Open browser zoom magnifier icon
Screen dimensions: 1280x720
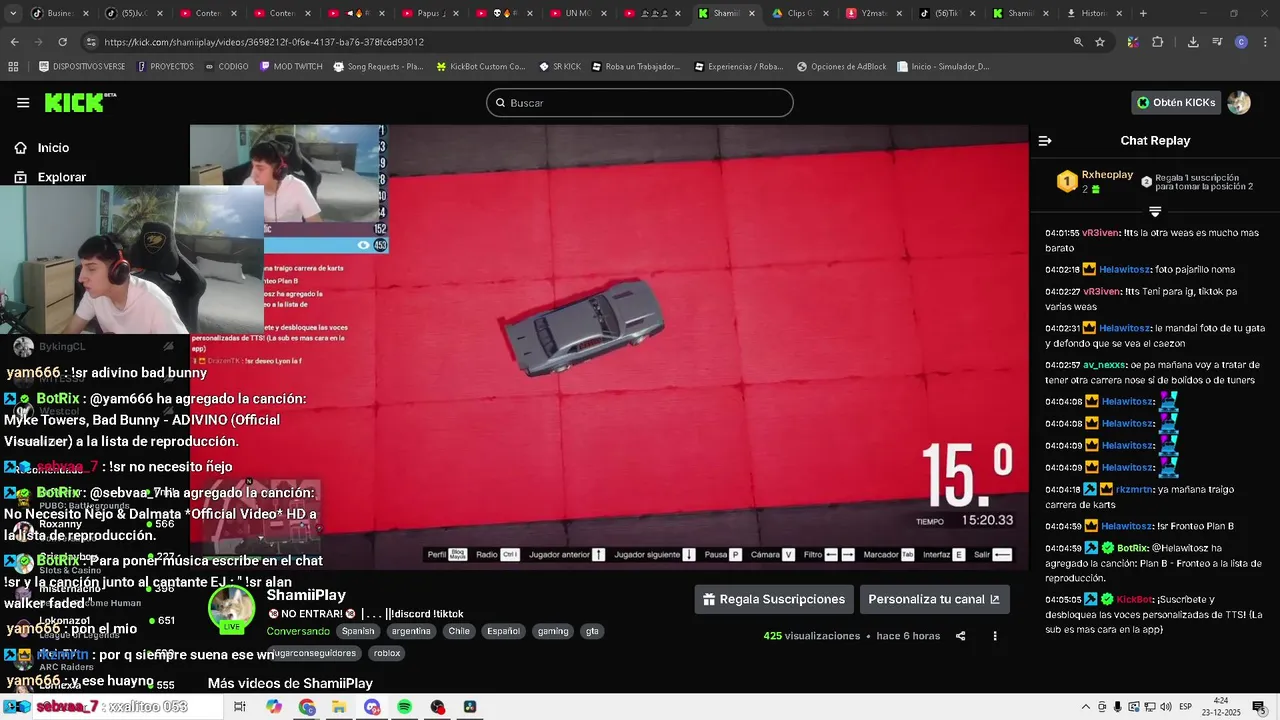tap(1078, 42)
